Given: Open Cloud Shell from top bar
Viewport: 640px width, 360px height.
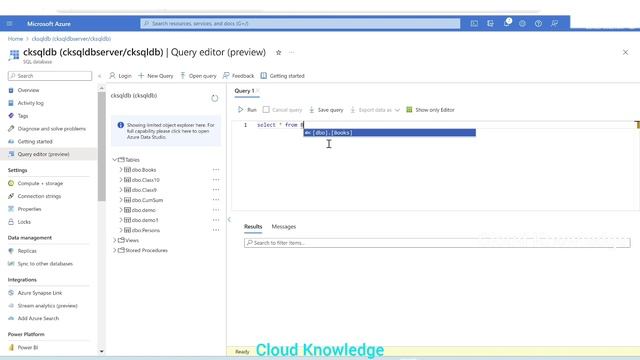Looking at the screenshot, I should pos(474,24).
